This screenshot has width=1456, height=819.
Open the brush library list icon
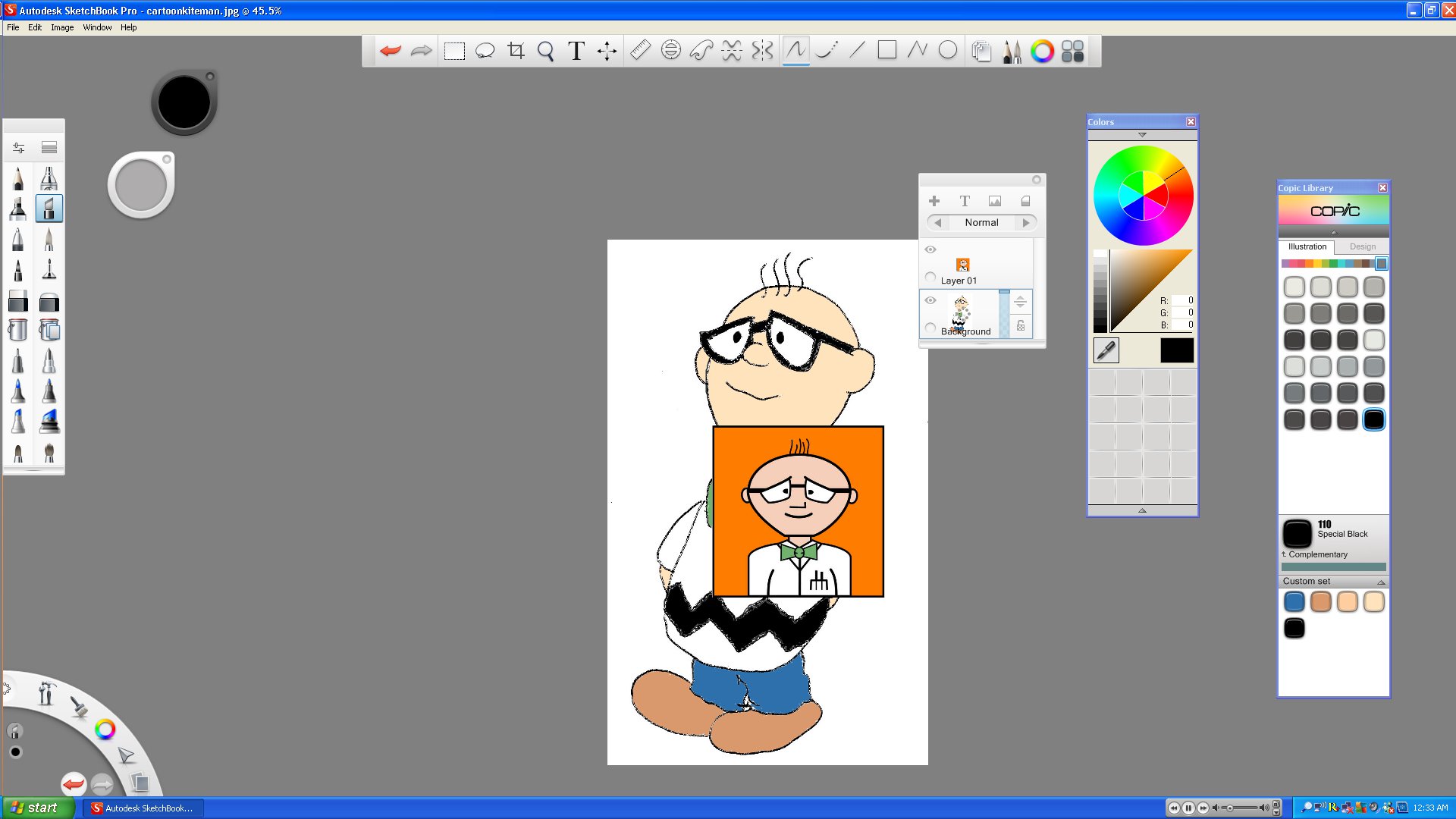(49, 148)
